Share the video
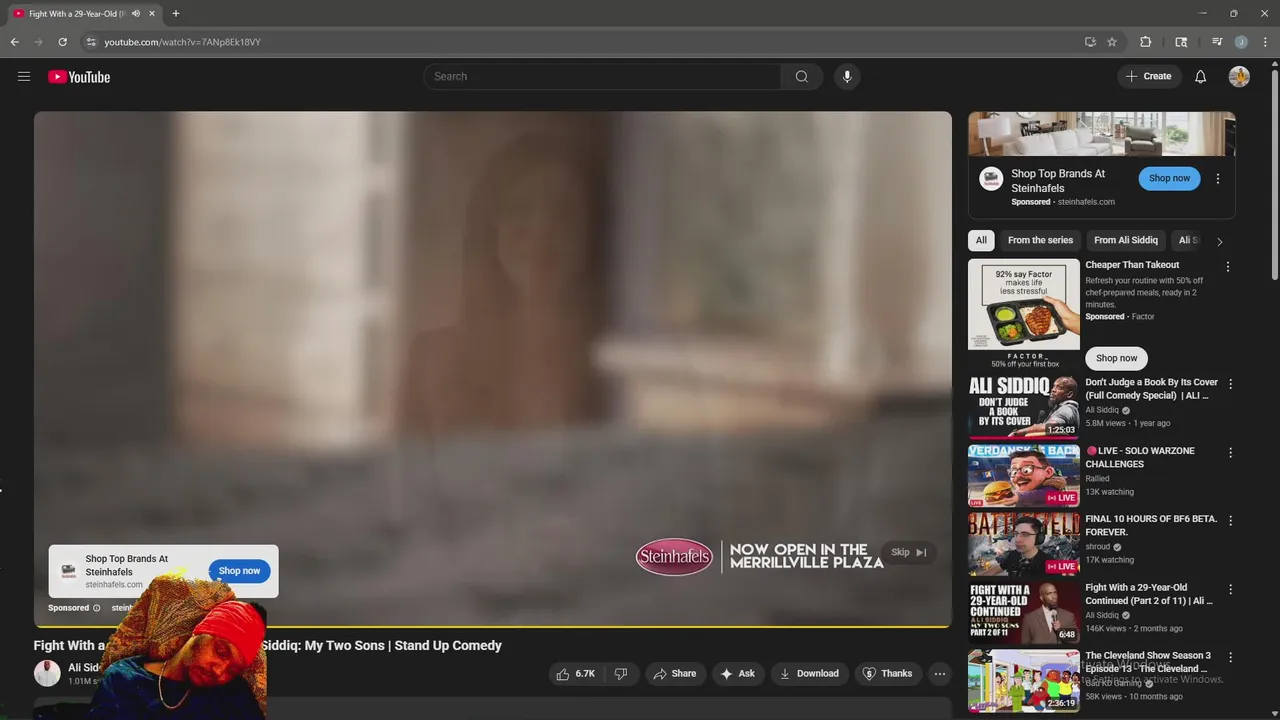The width and height of the screenshot is (1280, 720). coord(674,674)
